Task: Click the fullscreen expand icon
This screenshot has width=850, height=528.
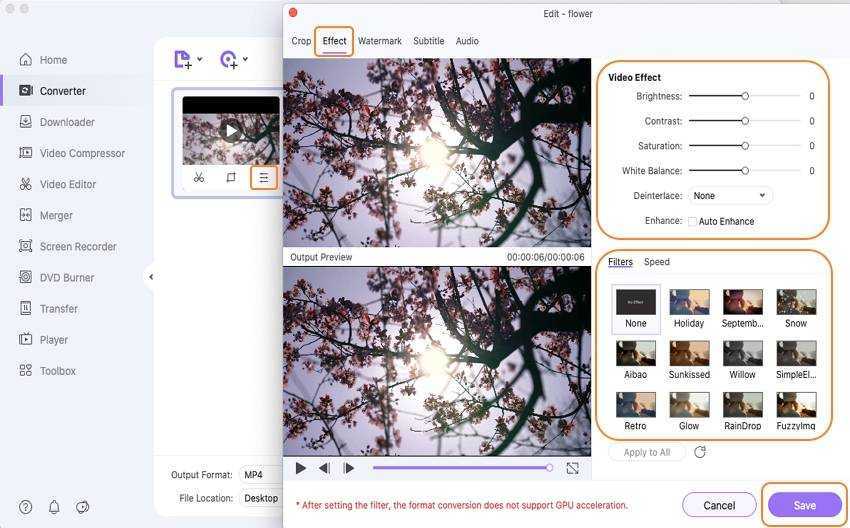Action: point(572,468)
